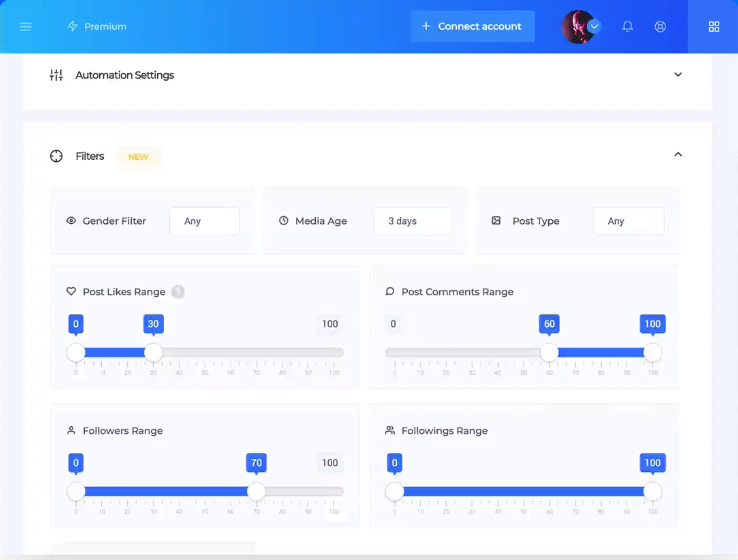Click the Post Comments Range label
738x560 pixels.
click(x=457, y=292)
